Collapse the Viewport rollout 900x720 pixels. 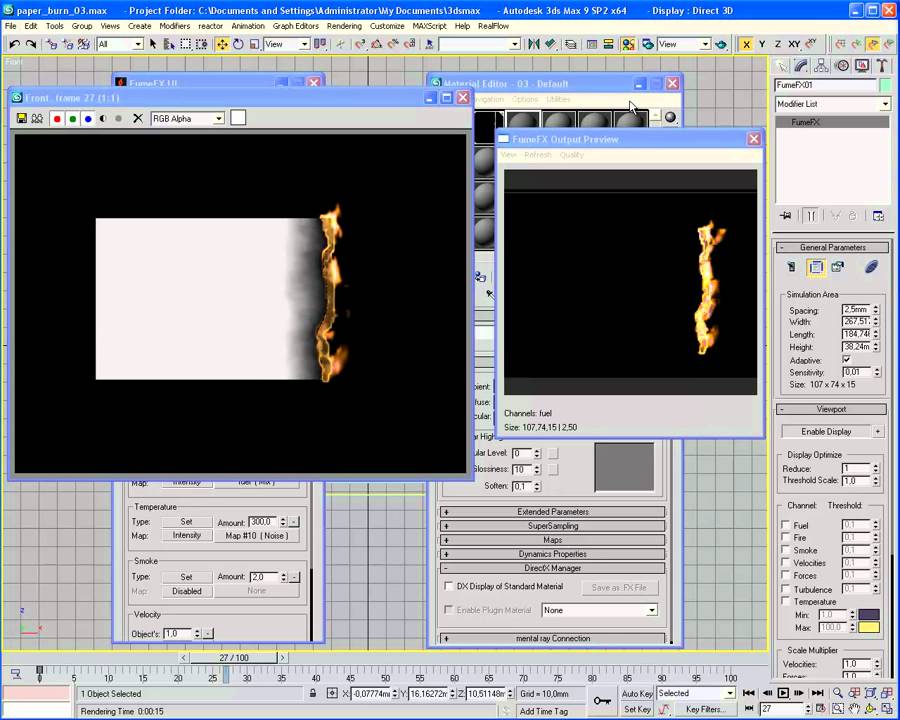tap(832, 409)
